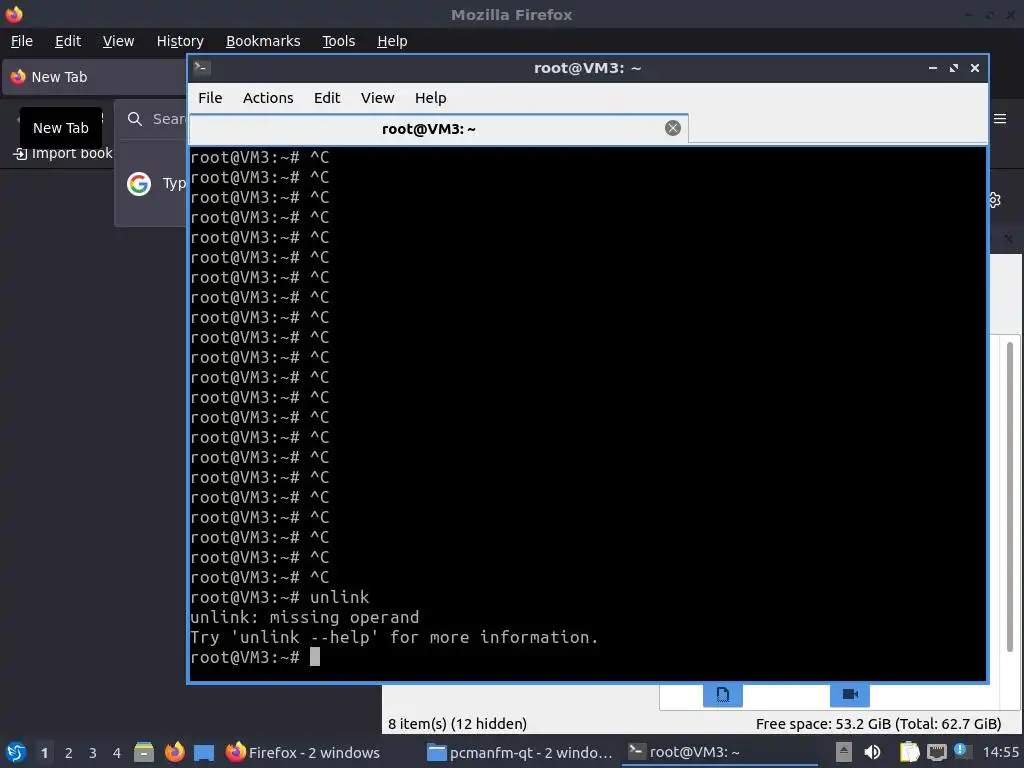
Task: Open the terminal Help menu
Action: coord(430,98)
